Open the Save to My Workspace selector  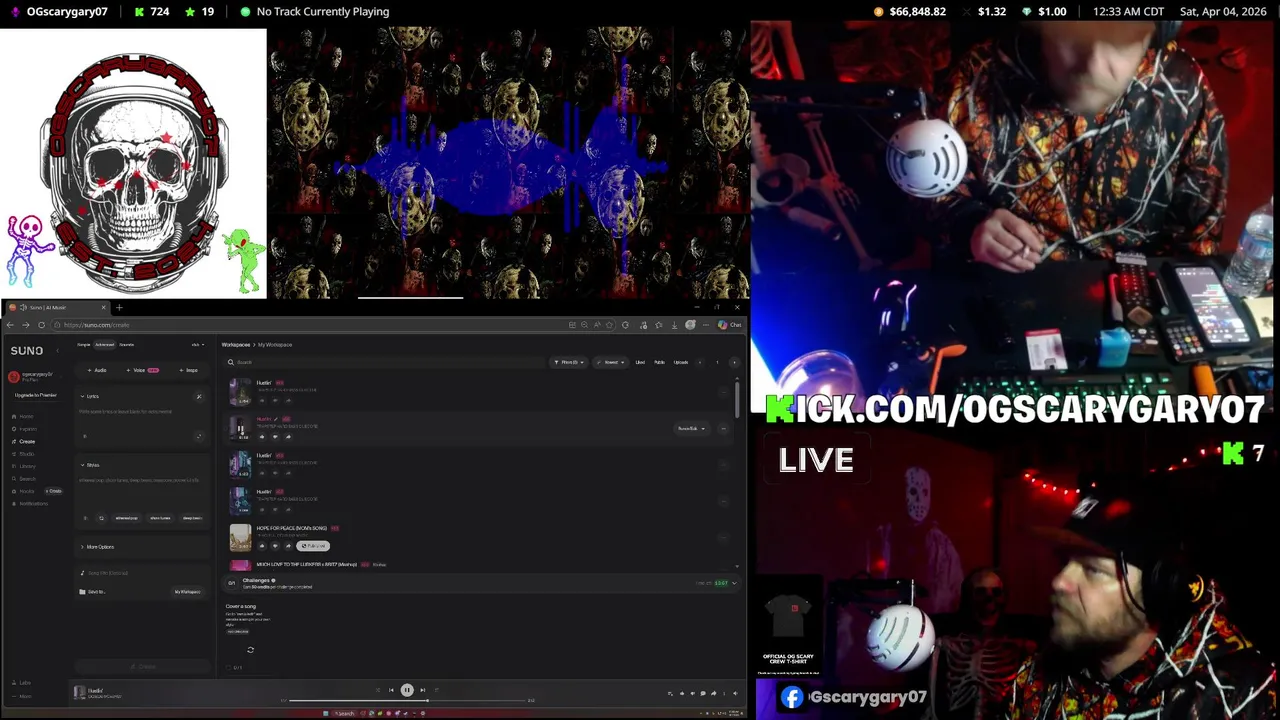[x=187, y=592]
